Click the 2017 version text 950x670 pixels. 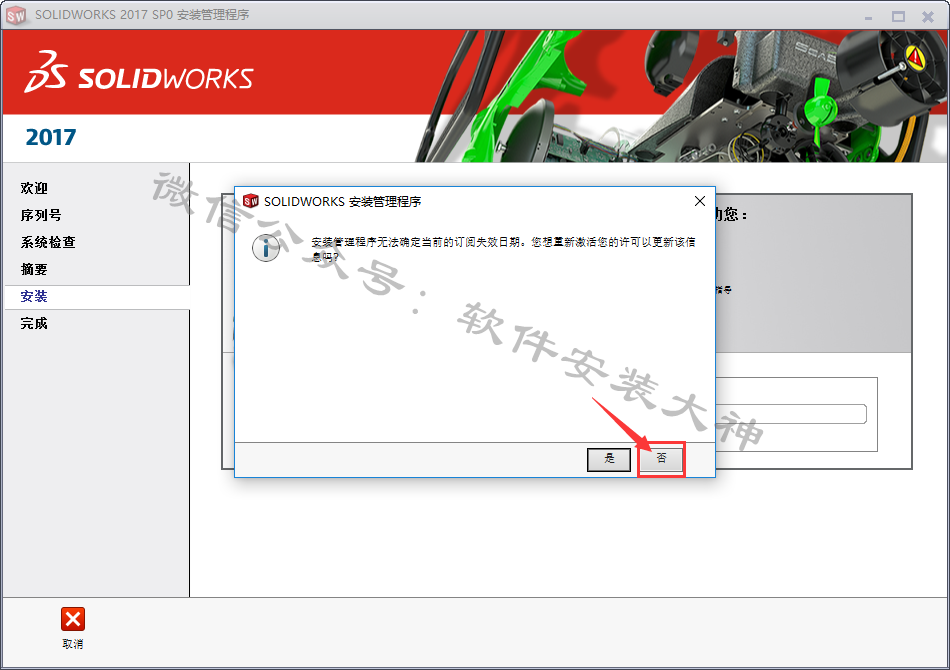pyautogui.click(x=51, y=138)
